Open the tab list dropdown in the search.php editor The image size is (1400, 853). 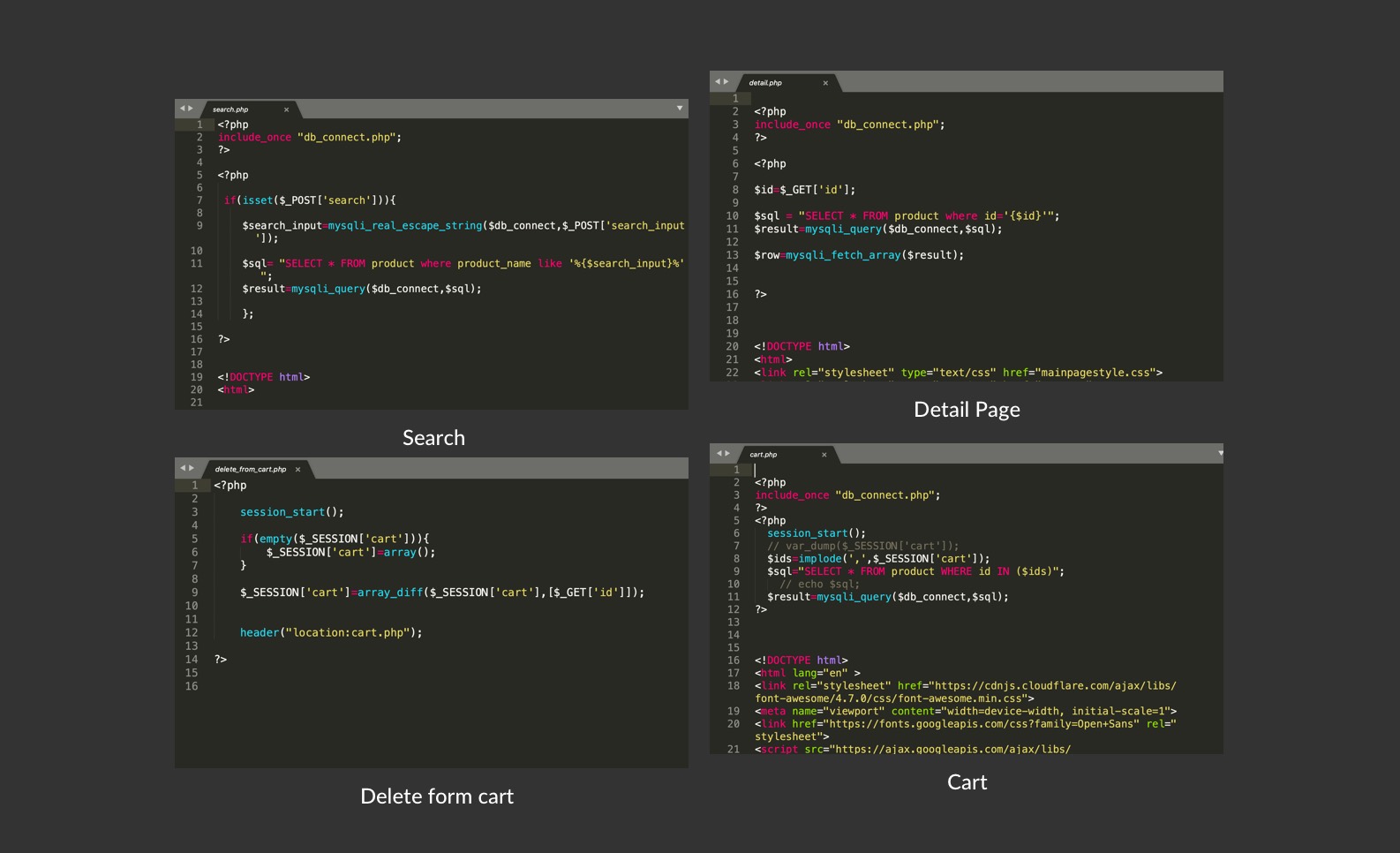click(679, 109)
